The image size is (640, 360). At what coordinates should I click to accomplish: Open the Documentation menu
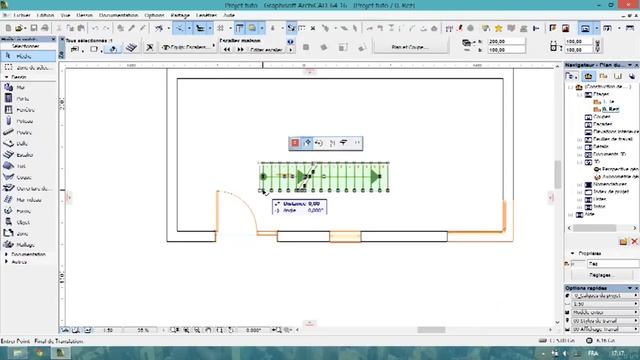tap(118, 15)
